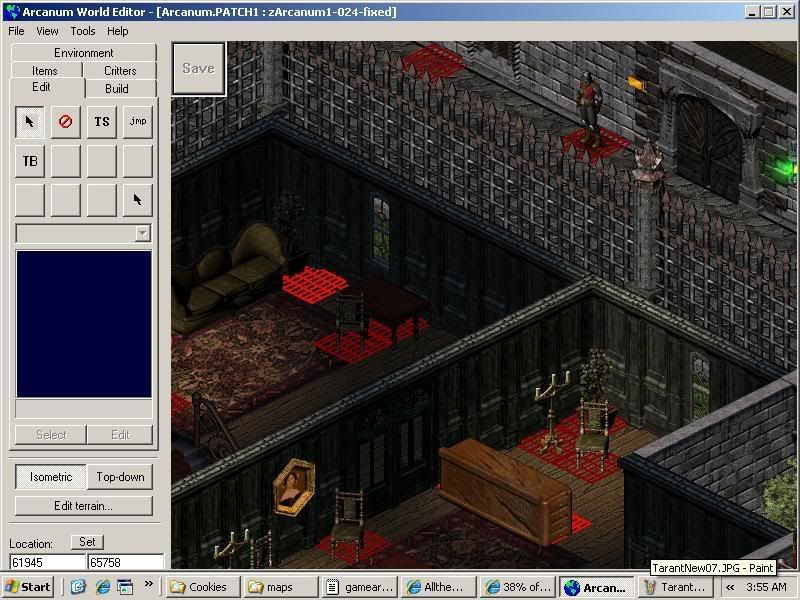The height and width of the screenshot is (600, 800).
Task: Open the 38% of... download window
Action: [x=517, y=587]
